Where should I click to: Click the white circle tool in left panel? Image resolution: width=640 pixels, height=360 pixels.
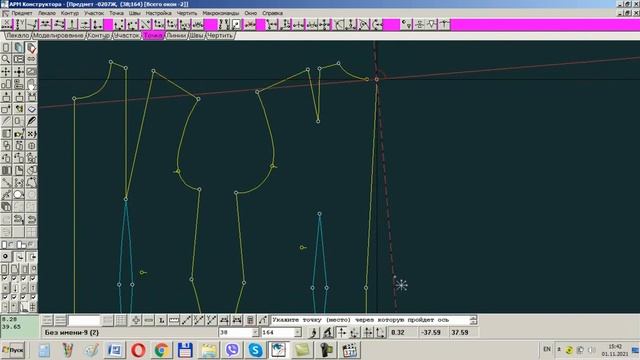(18, 195)
